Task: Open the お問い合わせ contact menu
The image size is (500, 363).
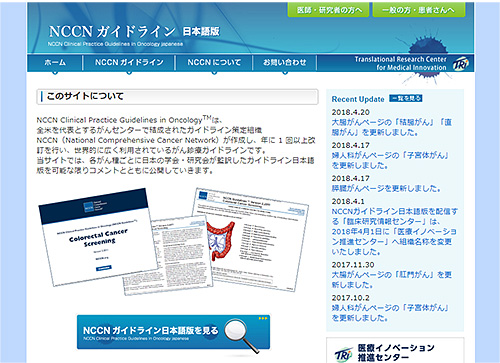Action: pos(285,62)
